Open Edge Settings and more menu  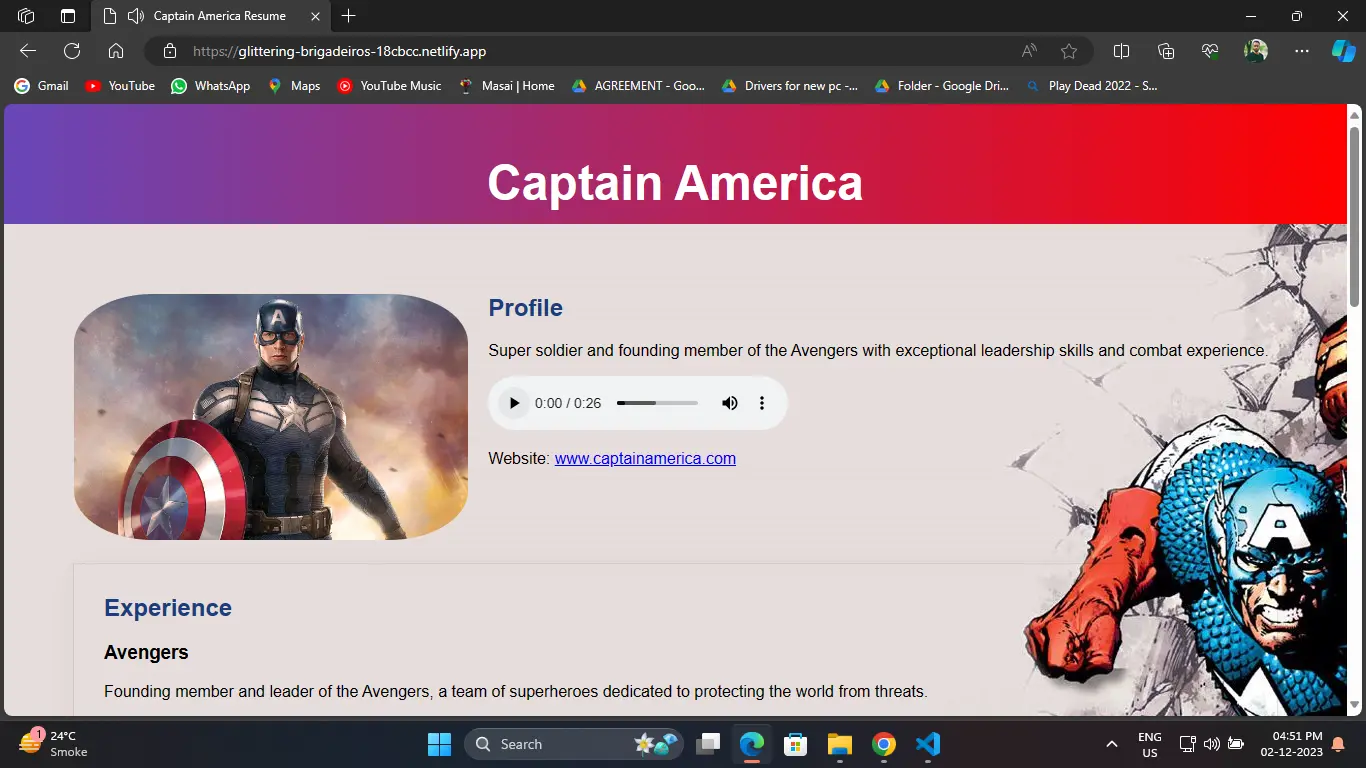pyautogui.click(x=1301, y=51)
